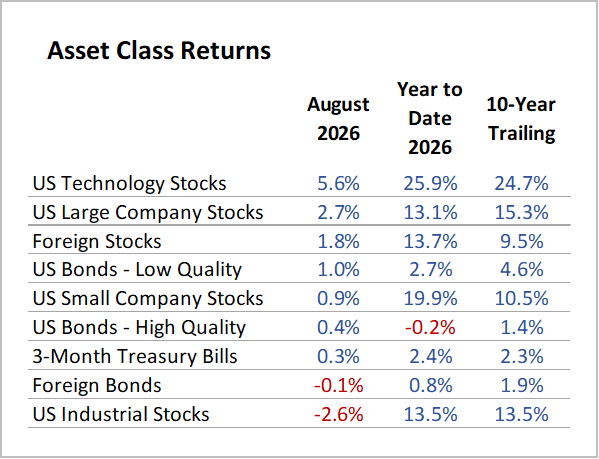Viewport: 599px width, 459px height.
Task: Select the August 2026 column header
Action: pyautogui.click(x=338, y=119)
